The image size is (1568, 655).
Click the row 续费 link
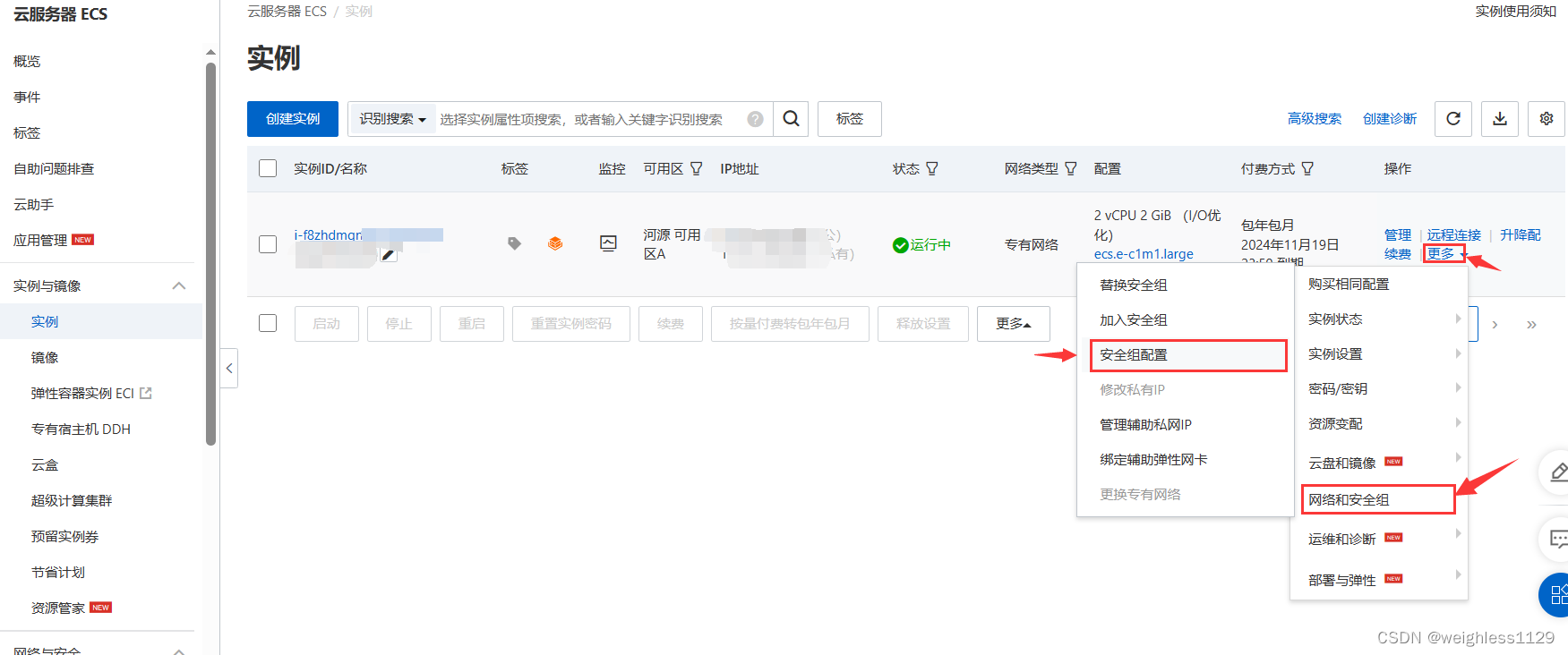tap(1398, 254)
